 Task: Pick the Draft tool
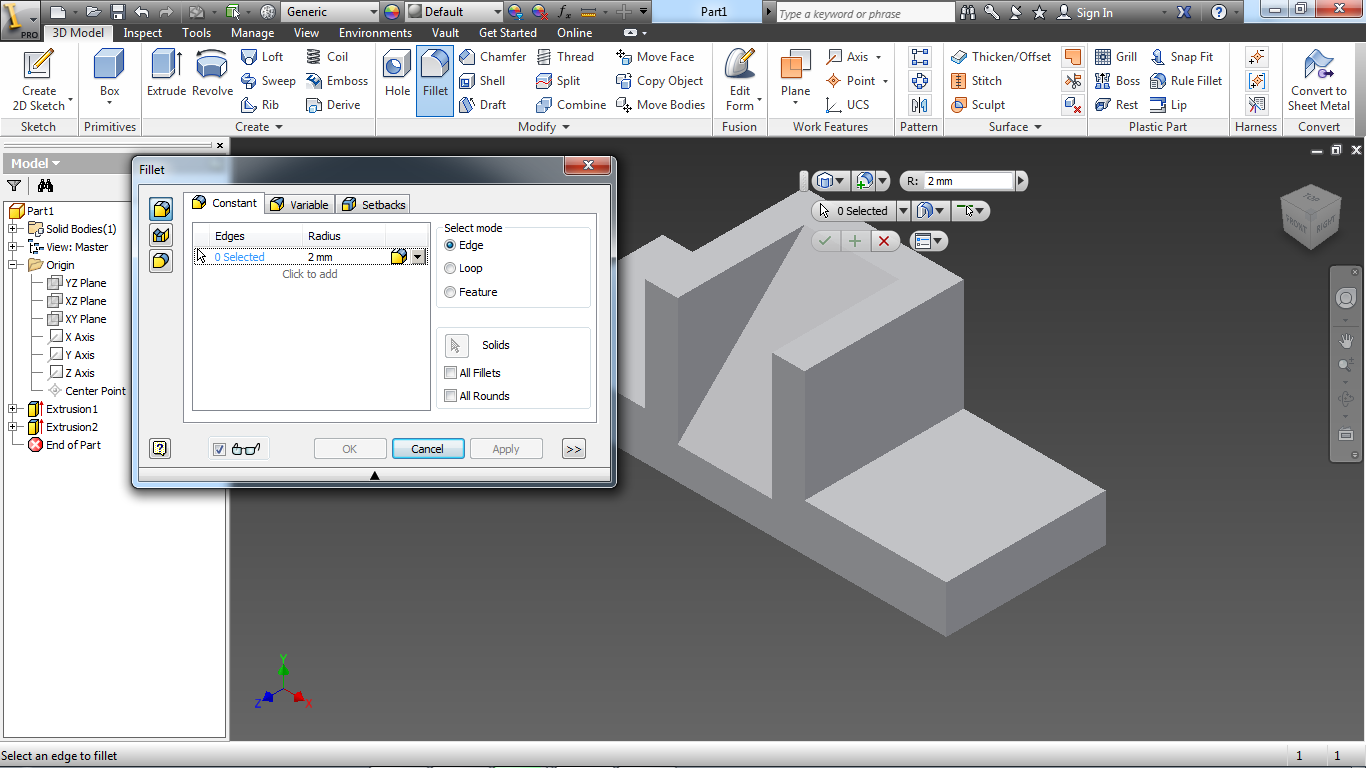pyautogui.click(x=482, y=105)
